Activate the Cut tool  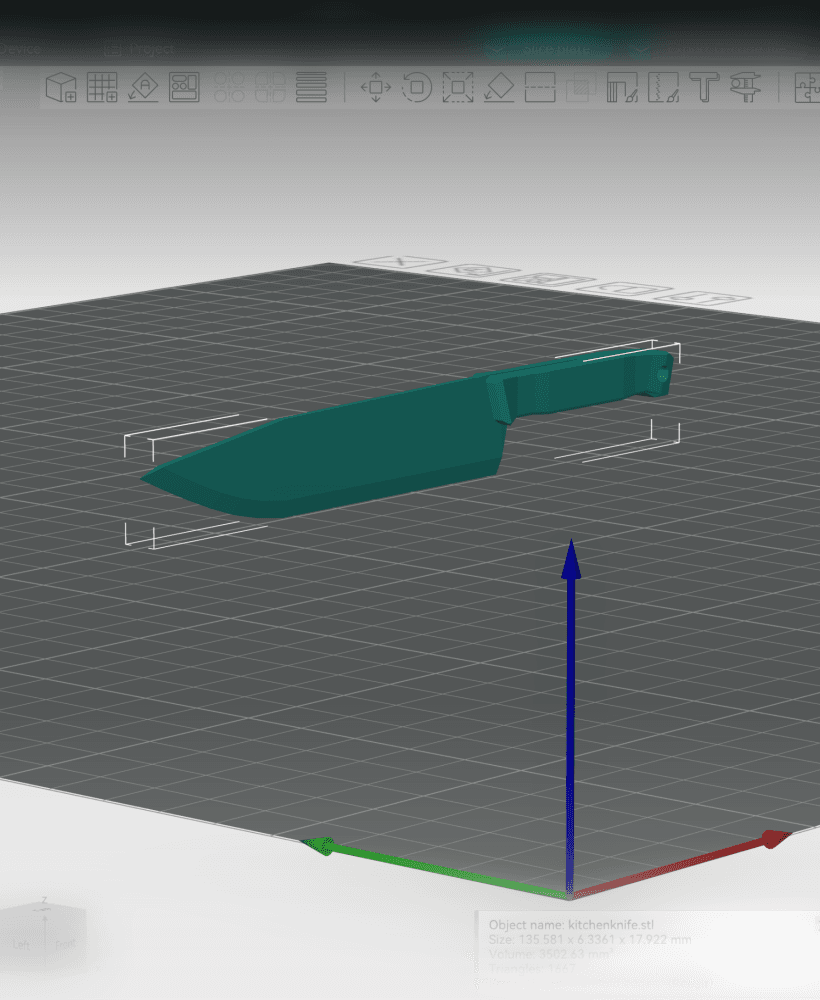[x=539, y=87]
